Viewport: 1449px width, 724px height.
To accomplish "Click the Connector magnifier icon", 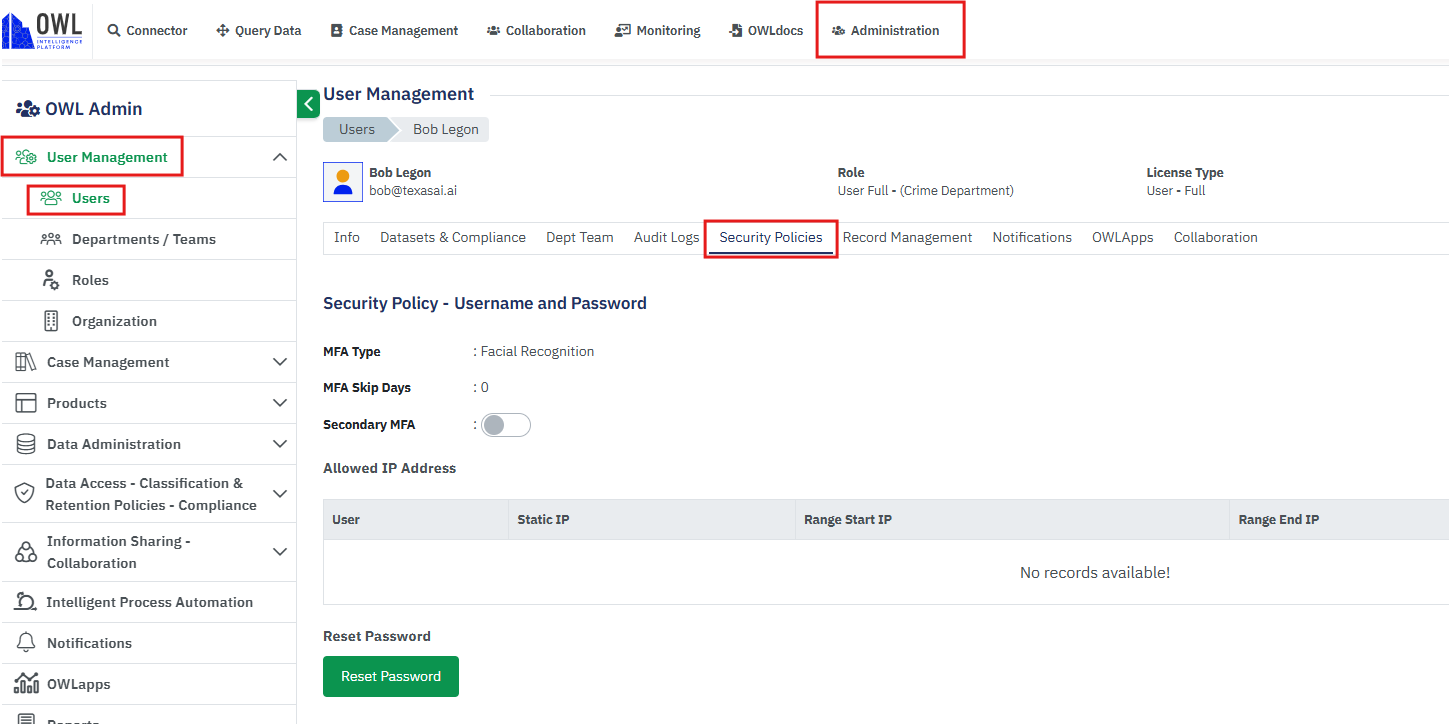I will point(114,31).
